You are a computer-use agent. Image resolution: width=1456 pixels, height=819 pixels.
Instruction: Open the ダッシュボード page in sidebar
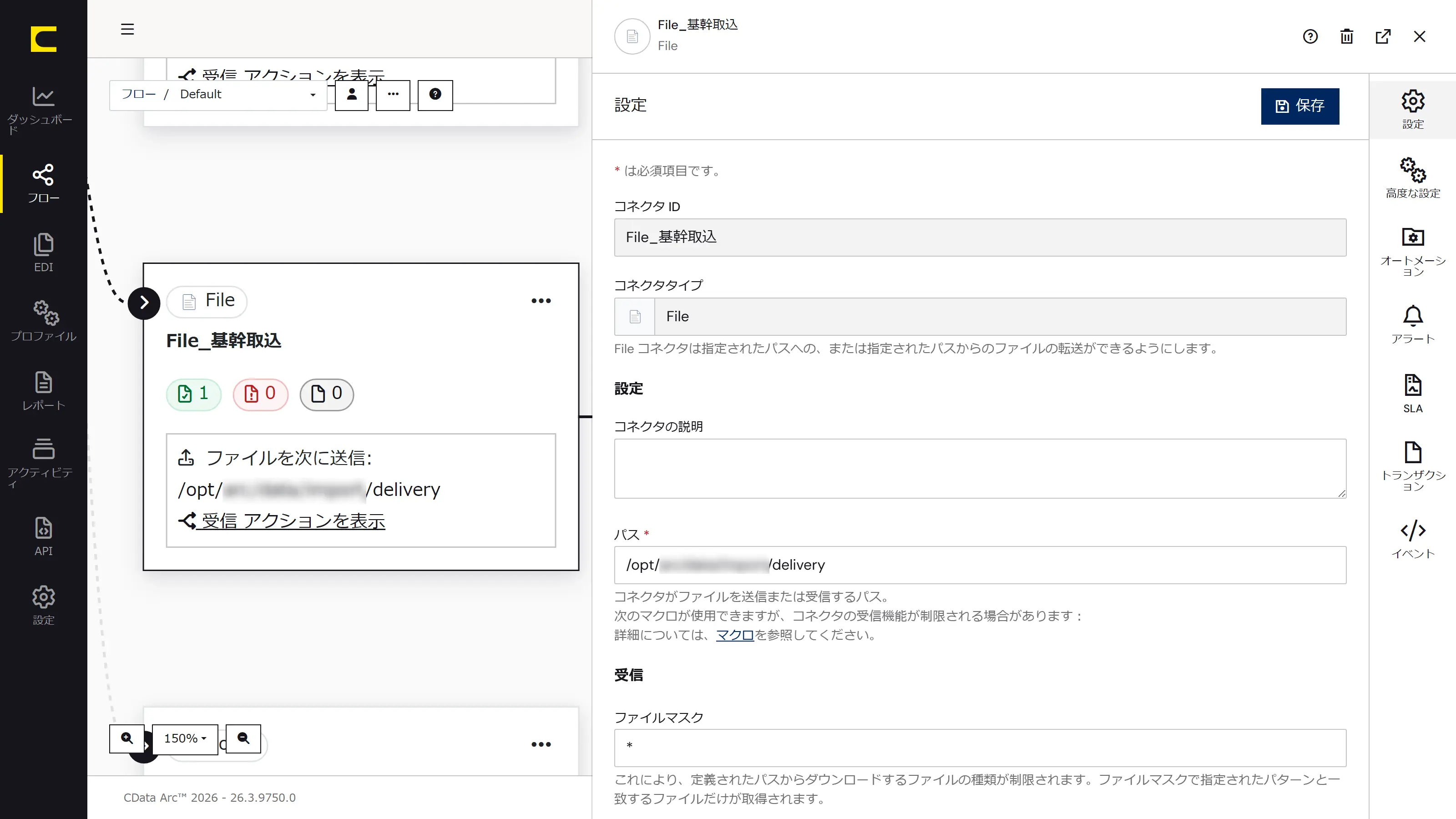[x=44, y=110]
